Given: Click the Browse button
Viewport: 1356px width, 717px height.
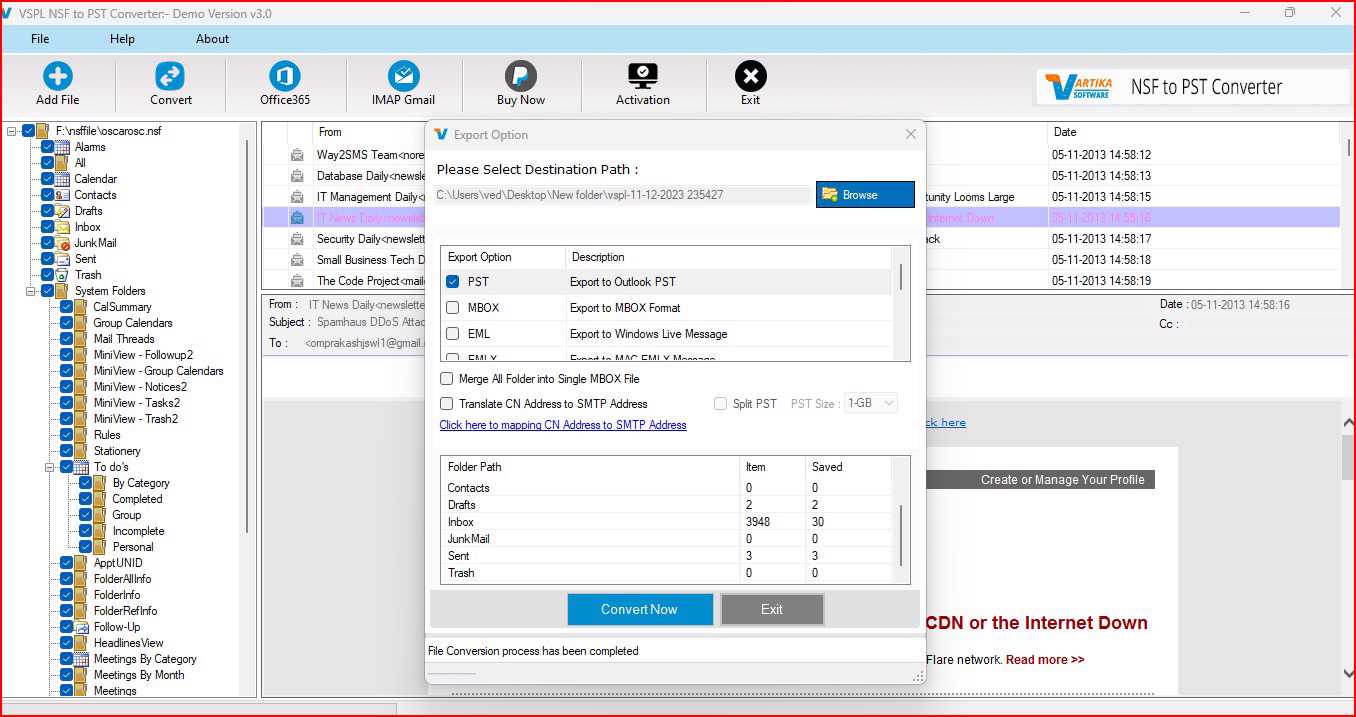Looking at the screenshot, I should pos(865,195).
